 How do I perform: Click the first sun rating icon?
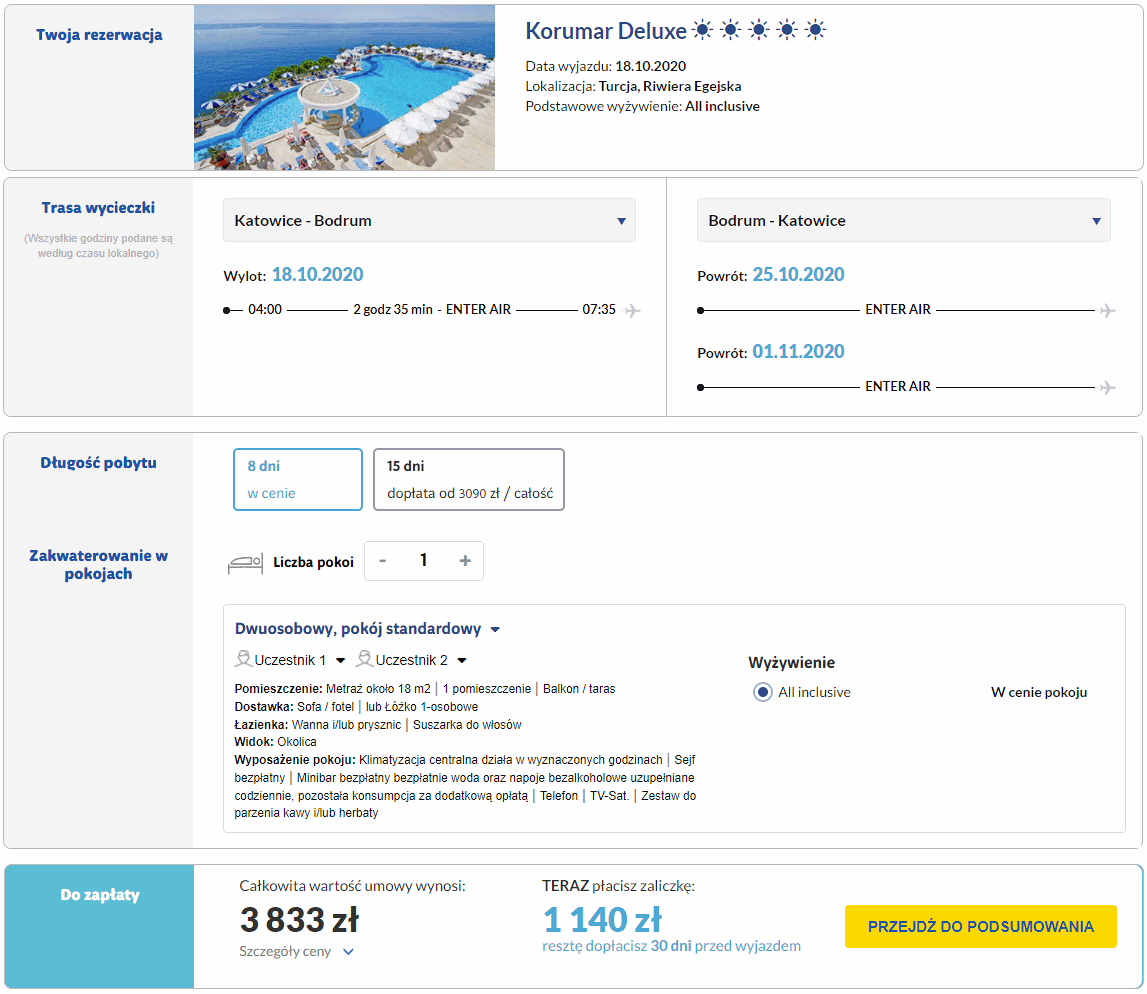[703, 31]
